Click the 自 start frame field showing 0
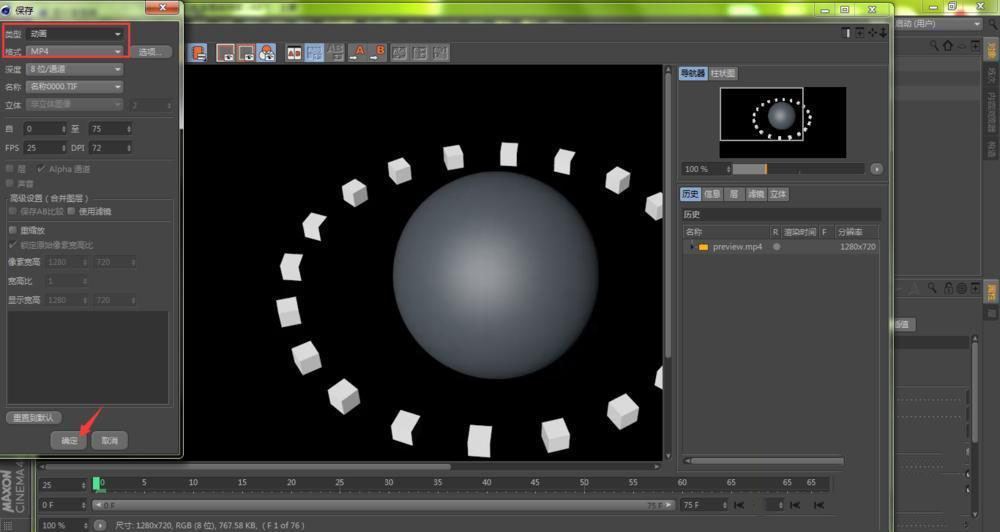 click(x=45, y=129)
